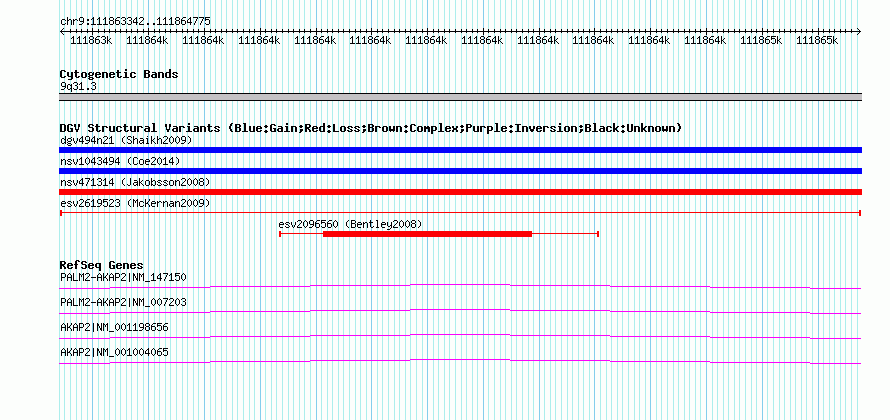
Task: Click the PALM2-AKAP2|NM_147150 gene label
Action: [123, 277]
